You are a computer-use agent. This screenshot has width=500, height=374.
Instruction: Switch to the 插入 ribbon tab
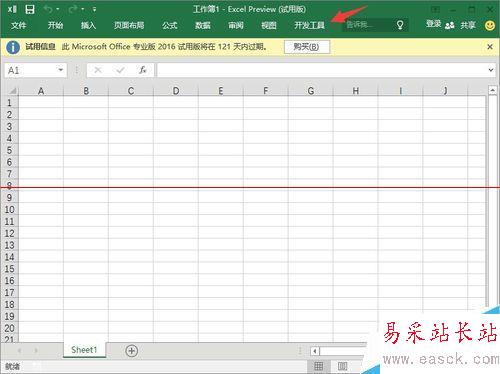pyautogui.click(x=88, y=25)
